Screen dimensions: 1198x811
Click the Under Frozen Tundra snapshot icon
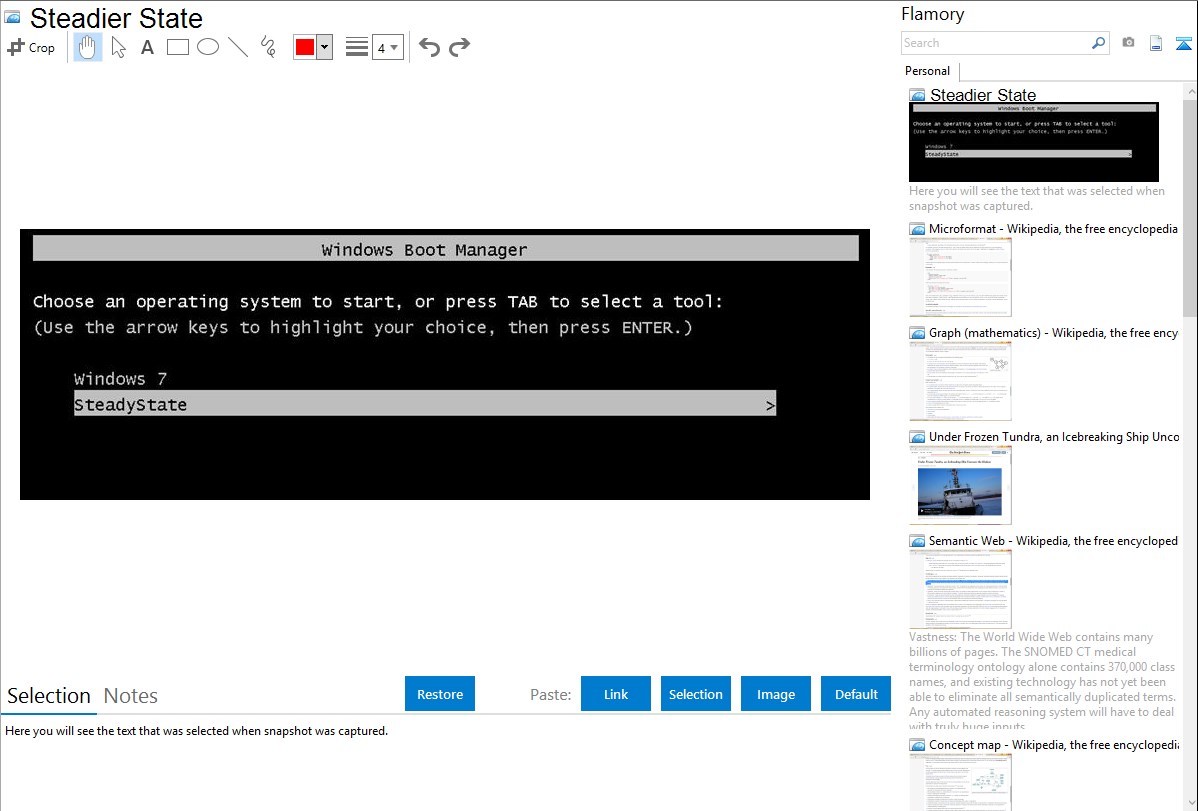(918, 437)
